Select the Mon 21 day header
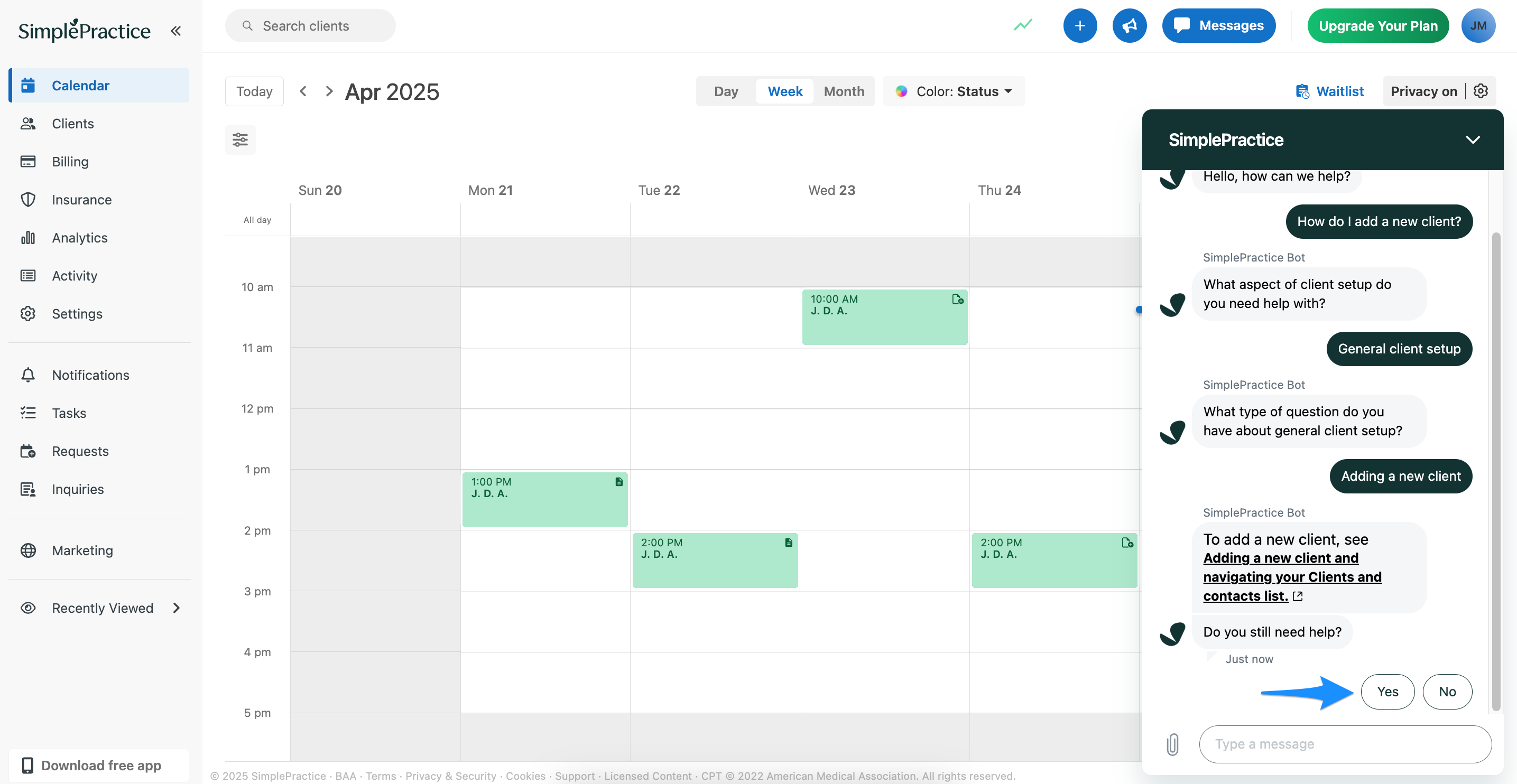Image resolution: width=1517 pixels, height=784 pixels. click(490, 190)
